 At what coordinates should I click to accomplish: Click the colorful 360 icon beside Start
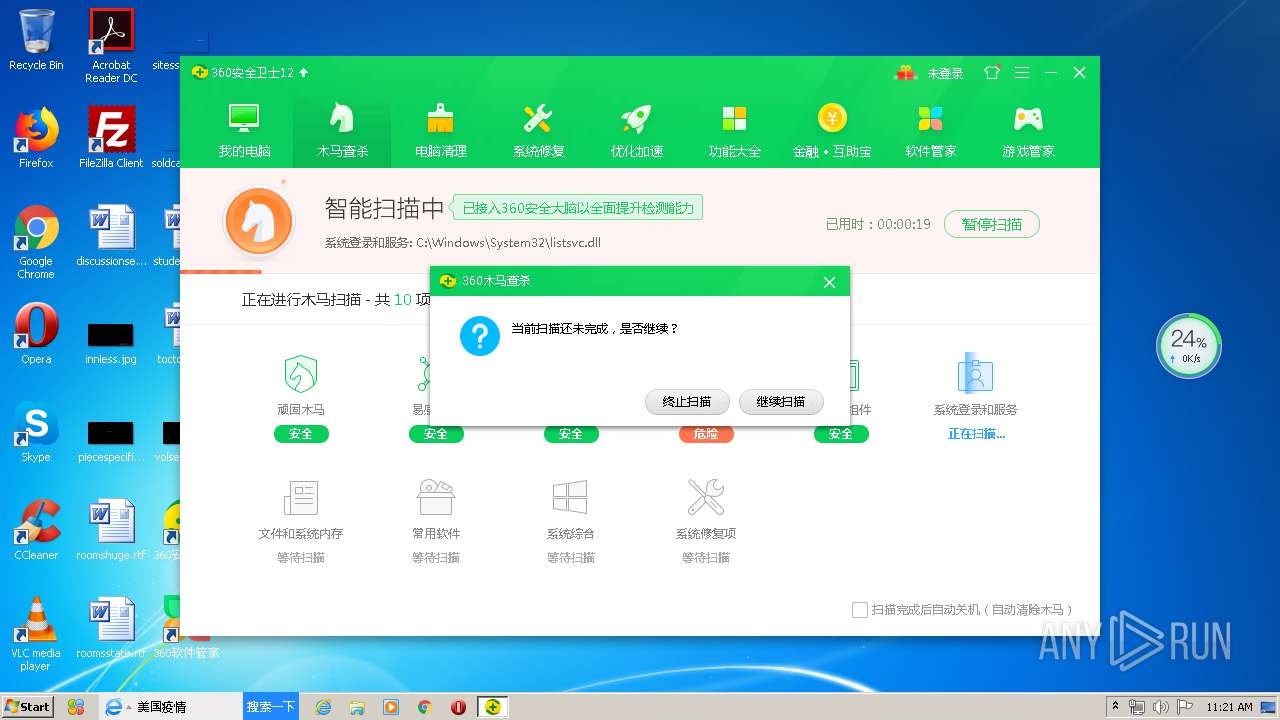click(76, 706)
